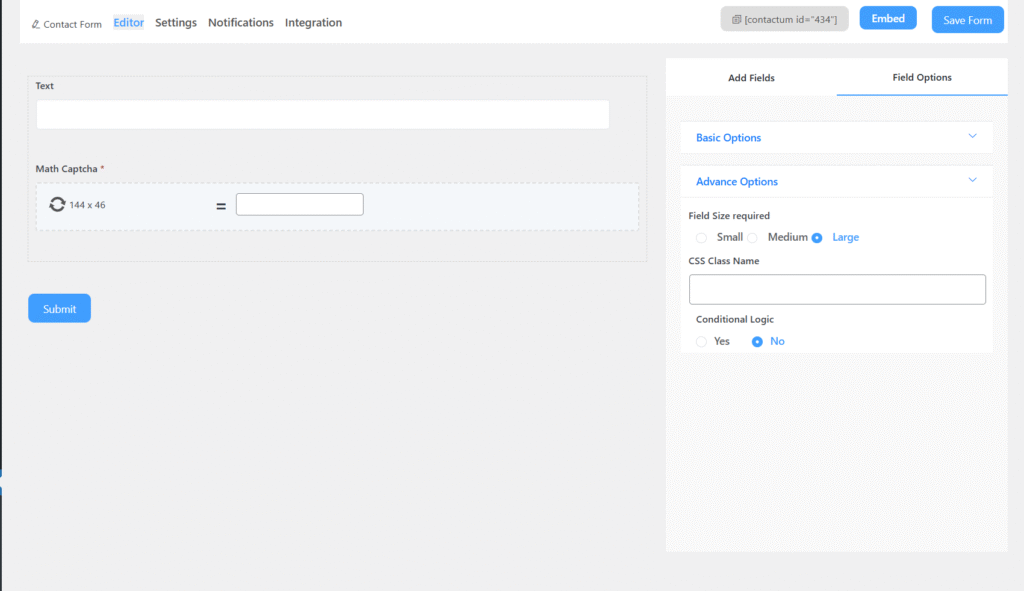Open the Editor tab

point(129,22)
